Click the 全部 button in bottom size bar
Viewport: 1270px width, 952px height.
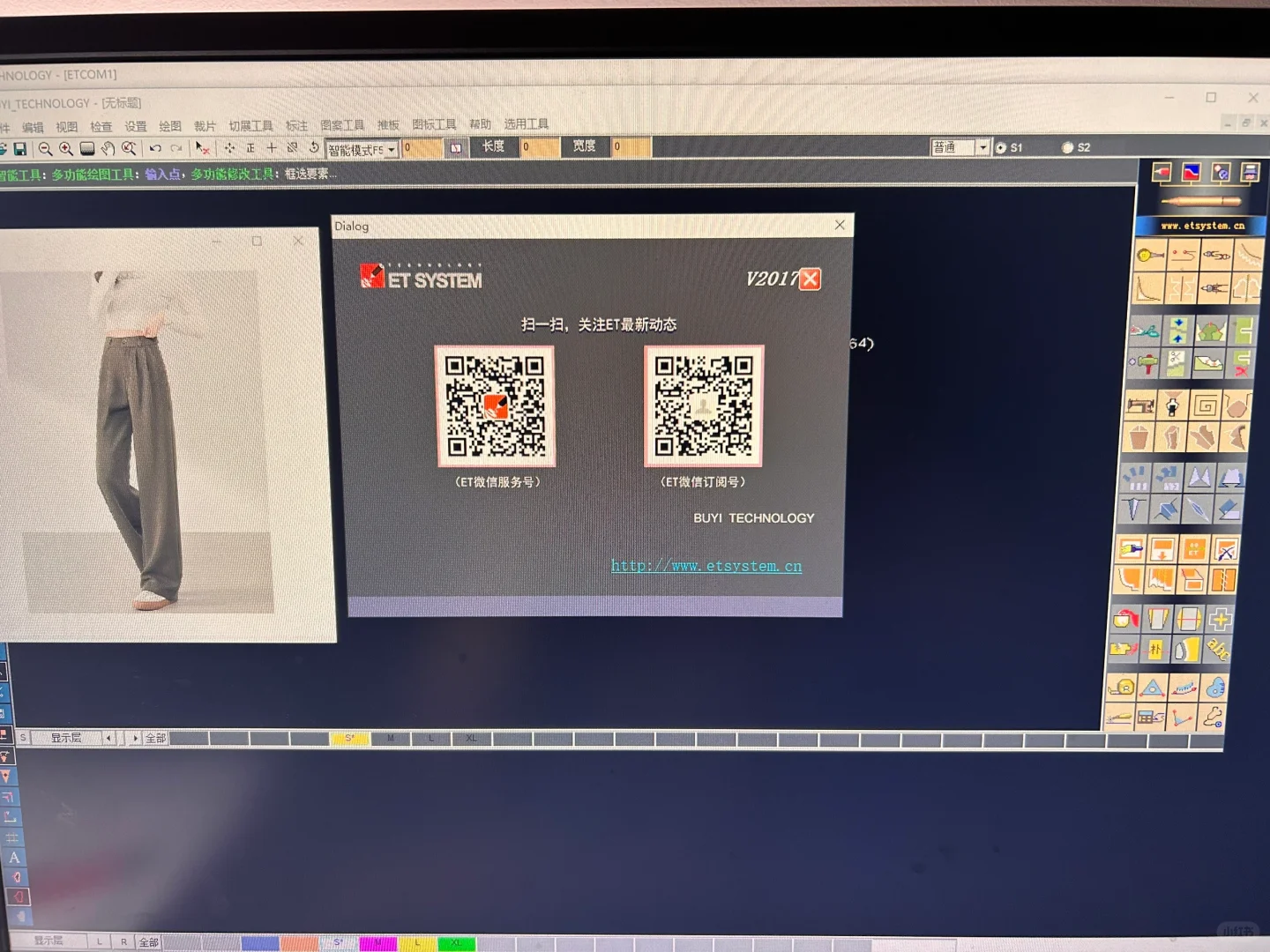click(149, 942)
